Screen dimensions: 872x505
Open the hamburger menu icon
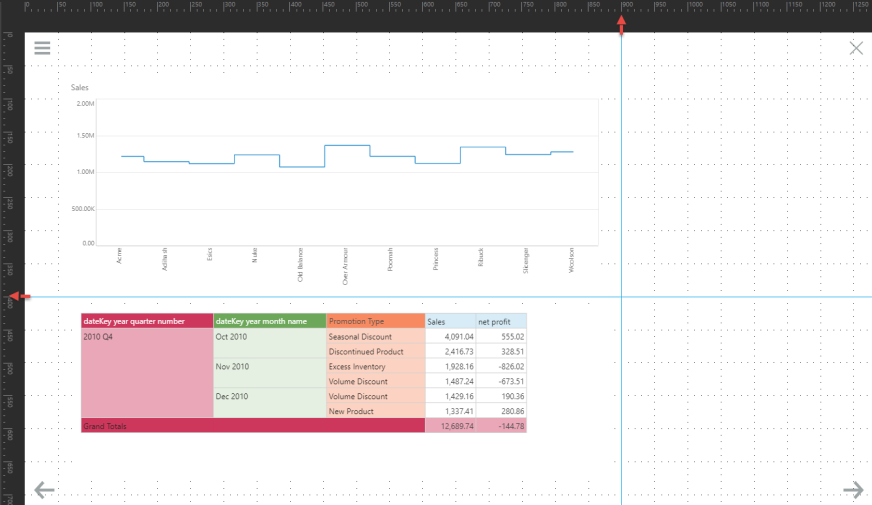42,48
